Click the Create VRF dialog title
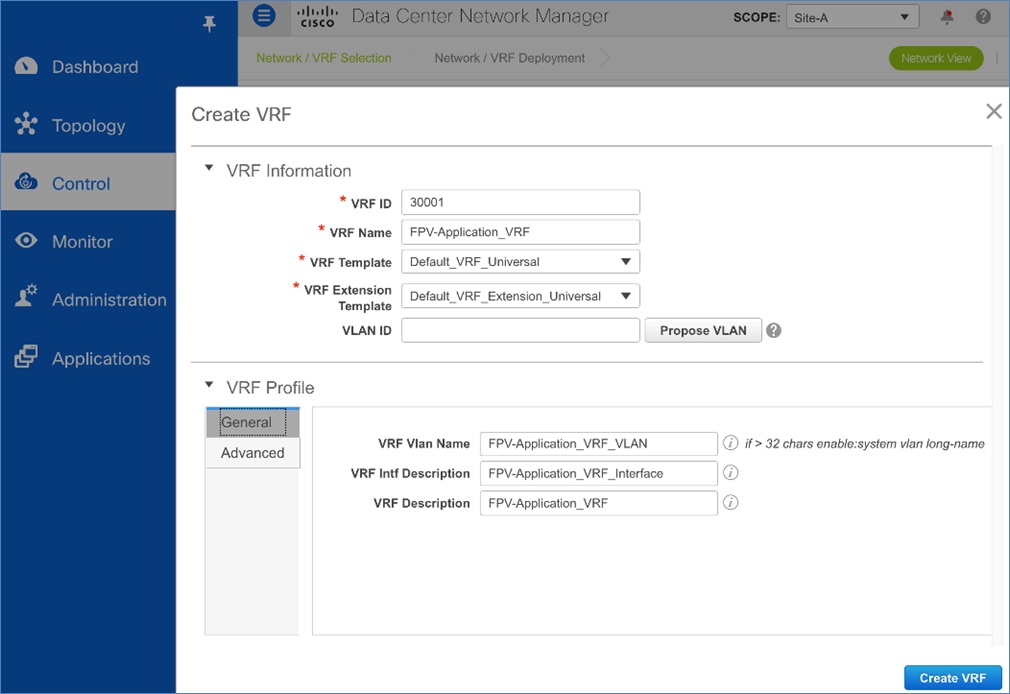 [241, 114]
